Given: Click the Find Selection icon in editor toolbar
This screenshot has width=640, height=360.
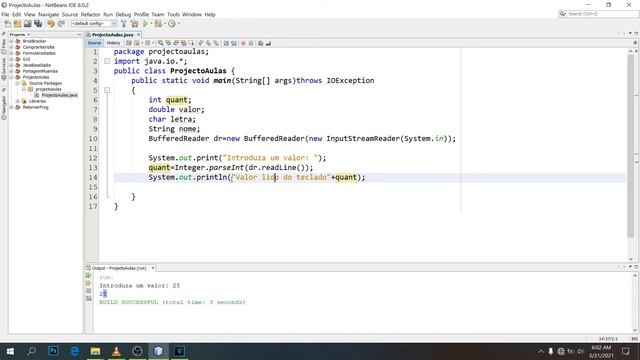Looking at the screenshot, I should (x=160, y=43).
